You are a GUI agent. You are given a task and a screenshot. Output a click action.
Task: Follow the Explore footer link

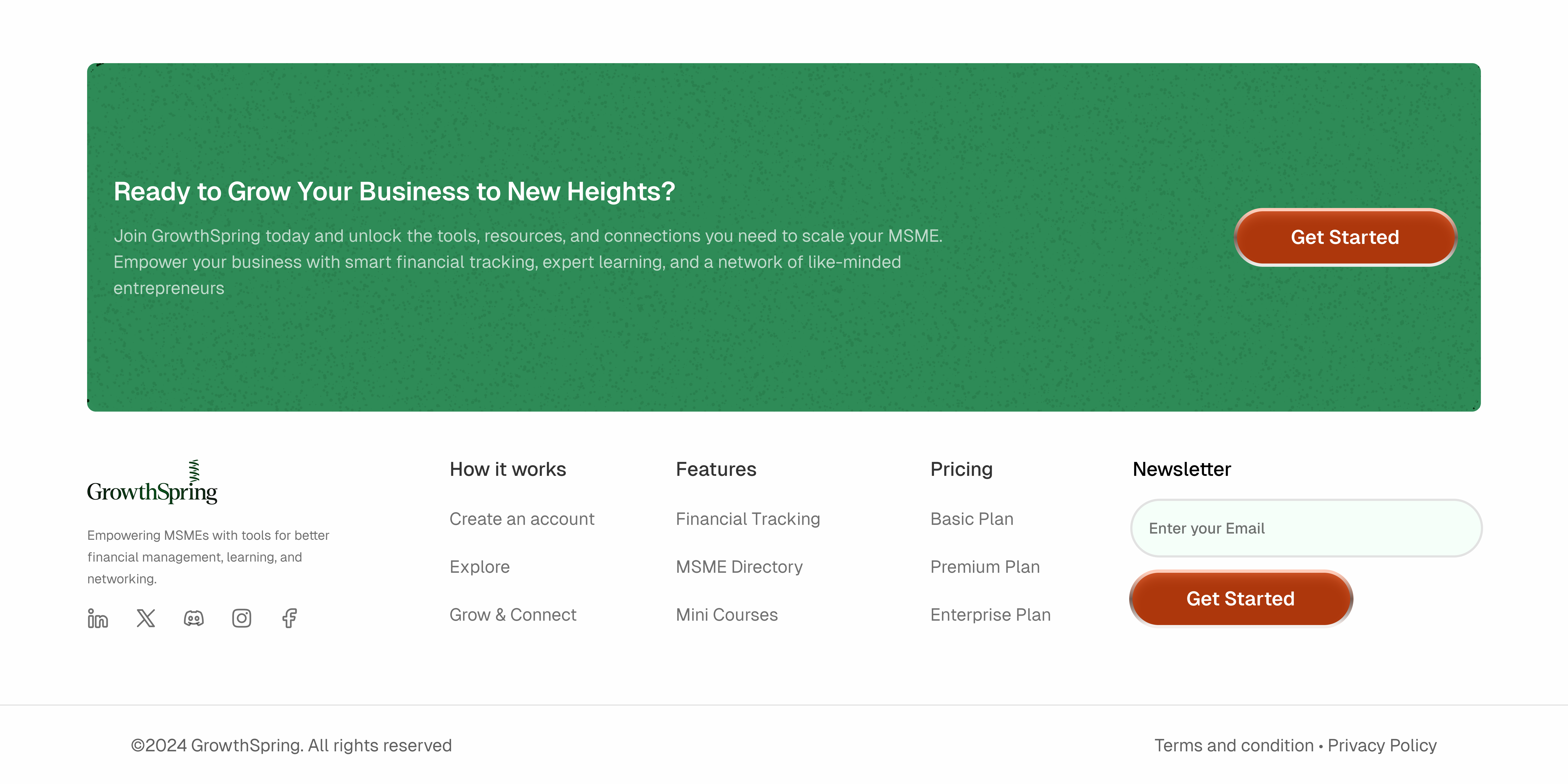coord(480,567)
